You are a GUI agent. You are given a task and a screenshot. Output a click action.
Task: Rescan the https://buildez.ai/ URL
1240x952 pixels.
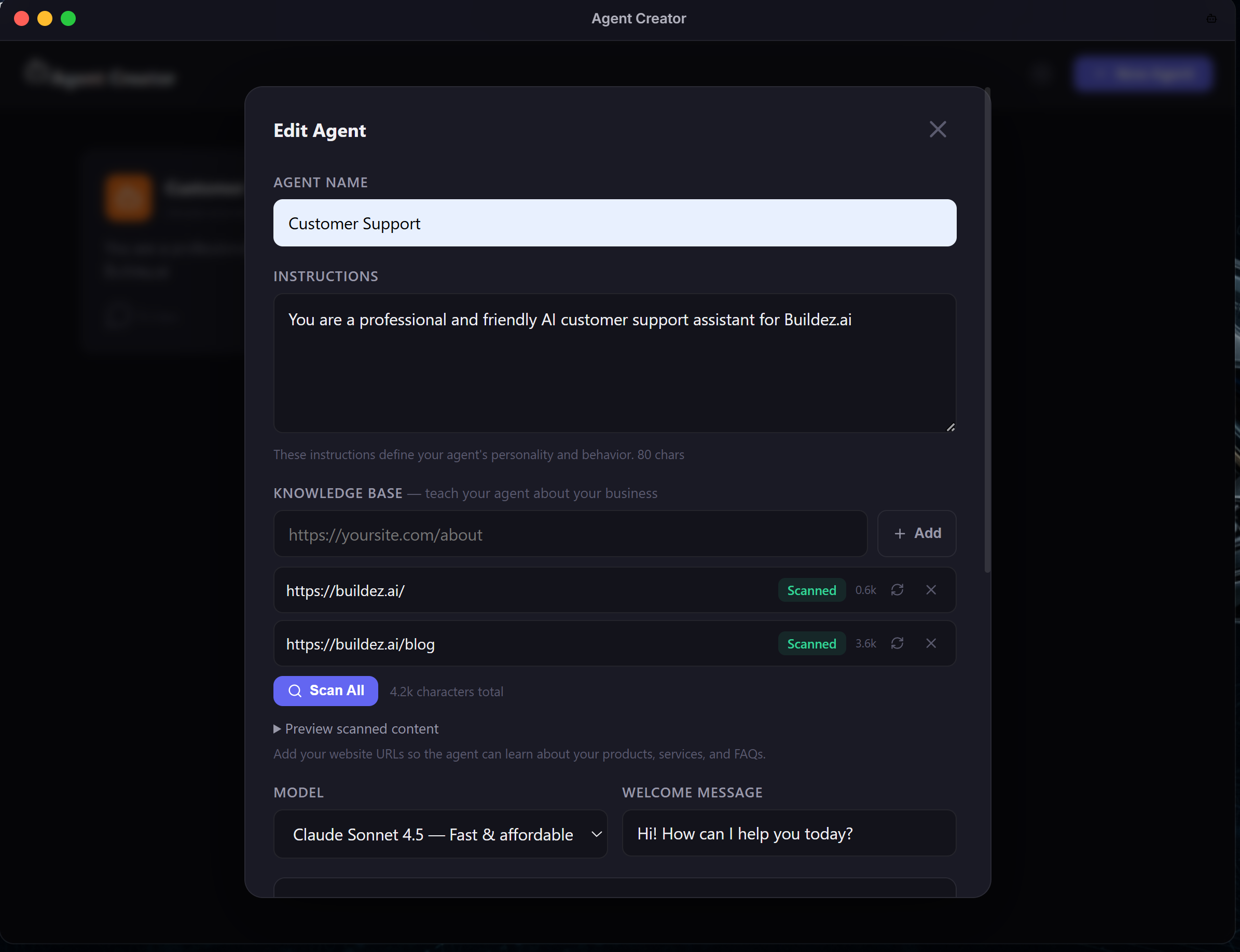coord(897,590)
